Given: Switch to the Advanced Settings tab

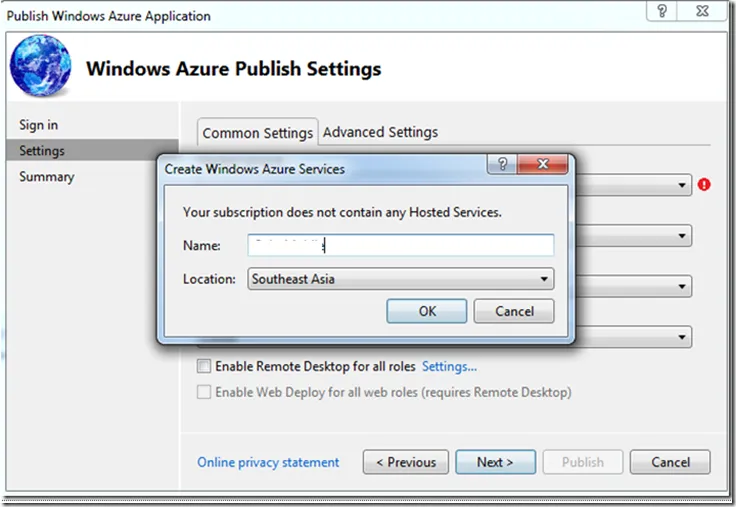Looking at the screenshot, I should pyautogui.click(x=380, y=132).
